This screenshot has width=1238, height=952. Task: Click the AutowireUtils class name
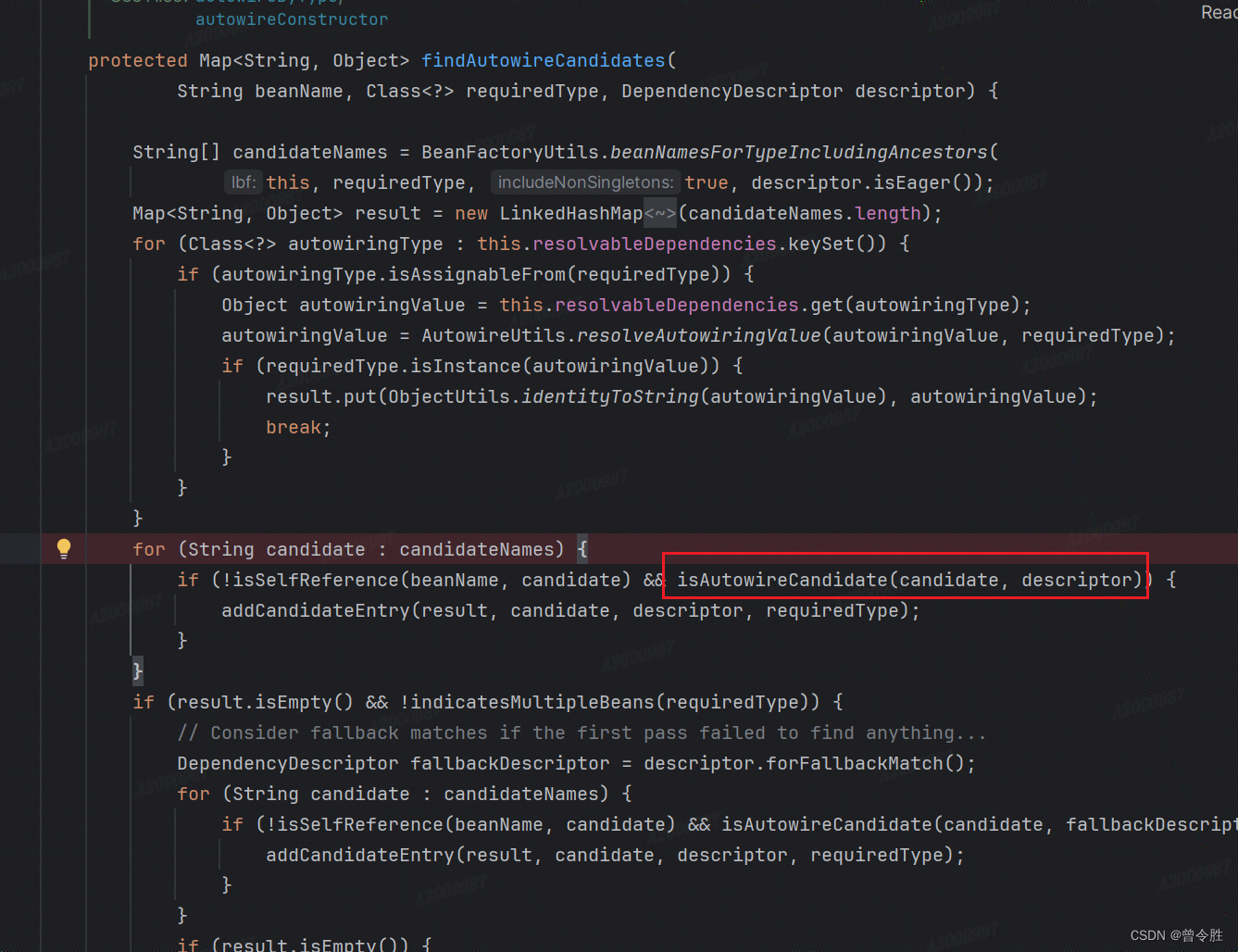click(x=494, y=335)
